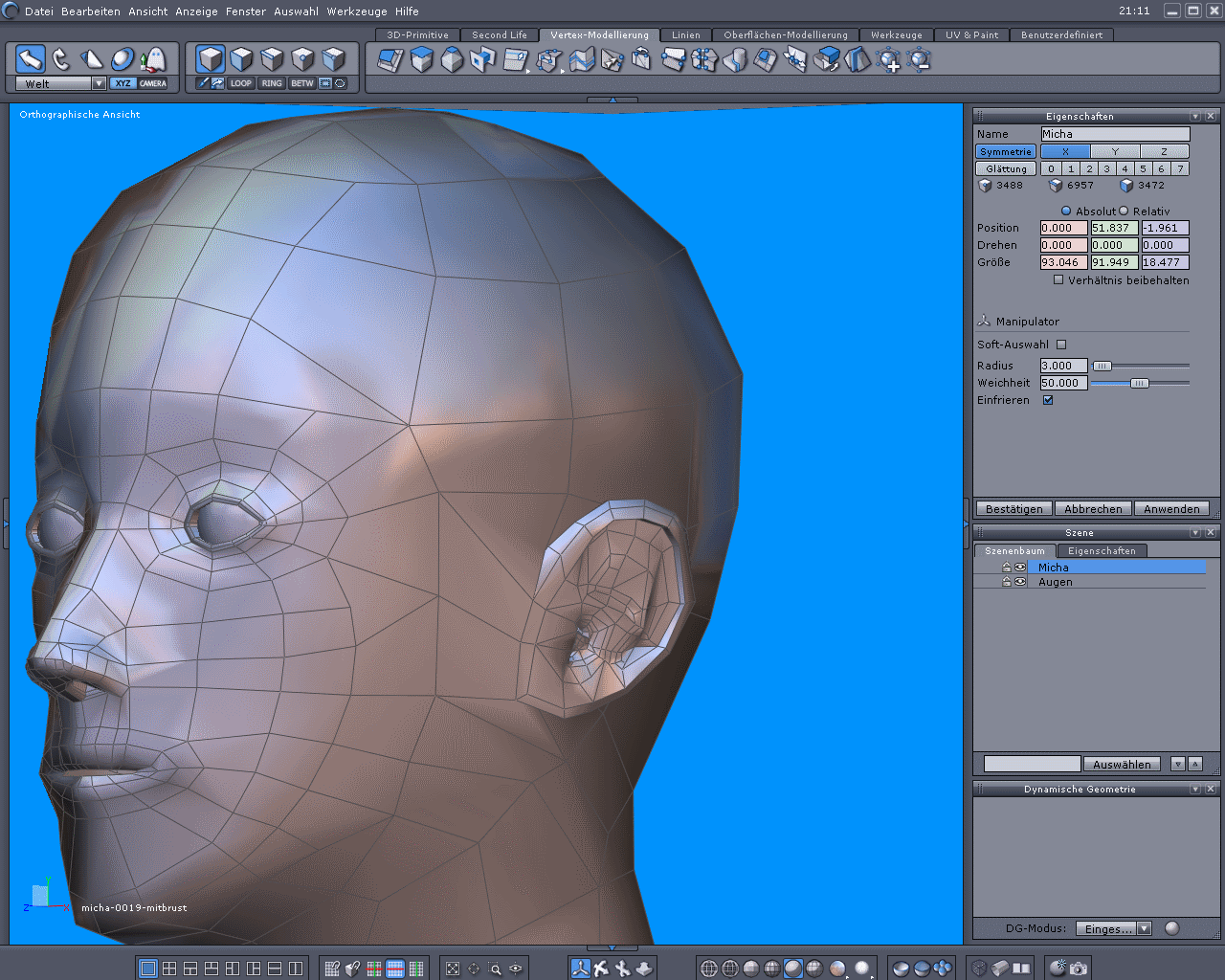Toggle the Einfrieren checkbox

[x=1048, y=400]
